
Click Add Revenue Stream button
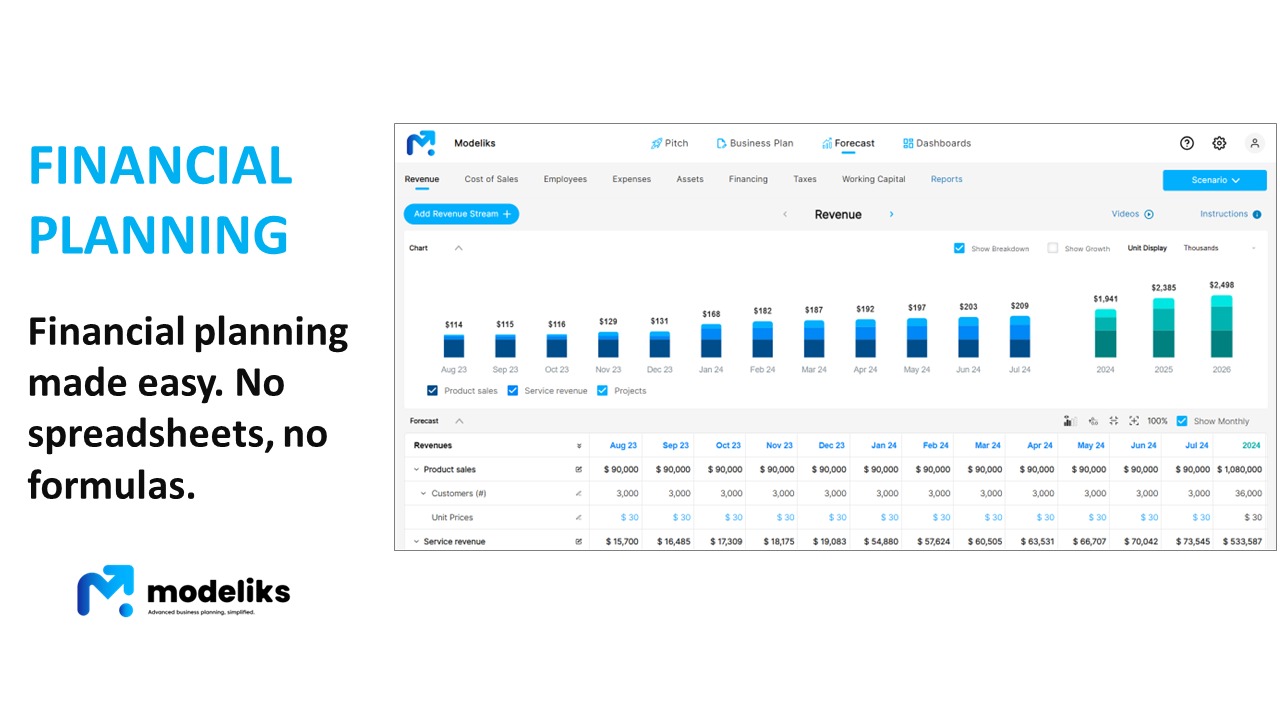[x=461, y=214]
